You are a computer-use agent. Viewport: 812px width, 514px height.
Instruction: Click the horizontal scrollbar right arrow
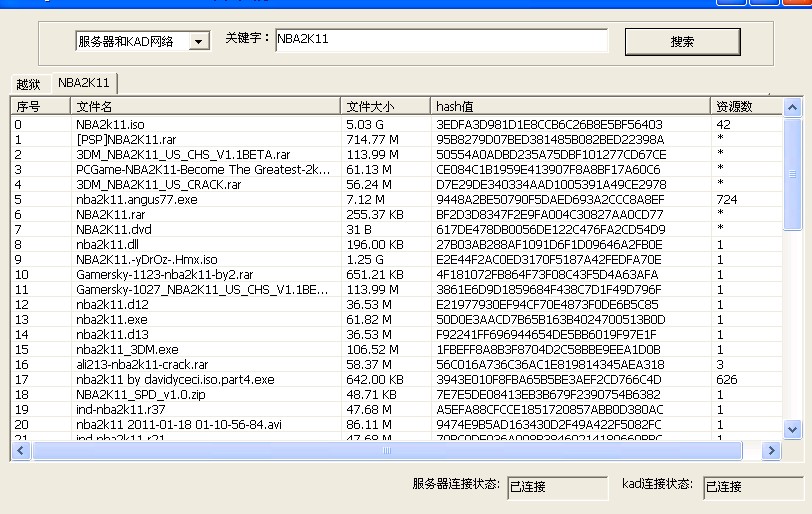pos(771,450)
